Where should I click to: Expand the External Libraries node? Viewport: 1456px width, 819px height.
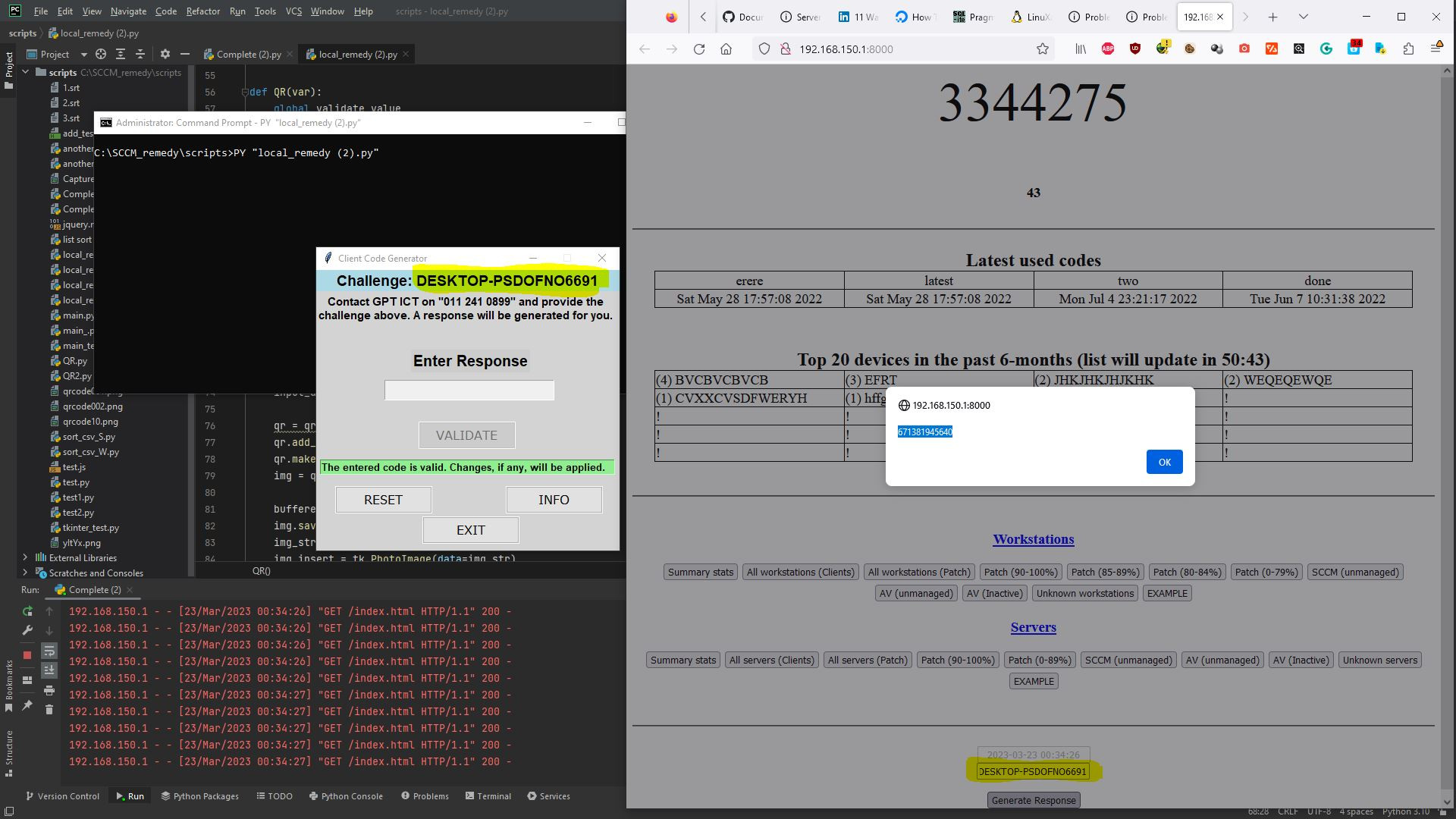tap(25, 557)
